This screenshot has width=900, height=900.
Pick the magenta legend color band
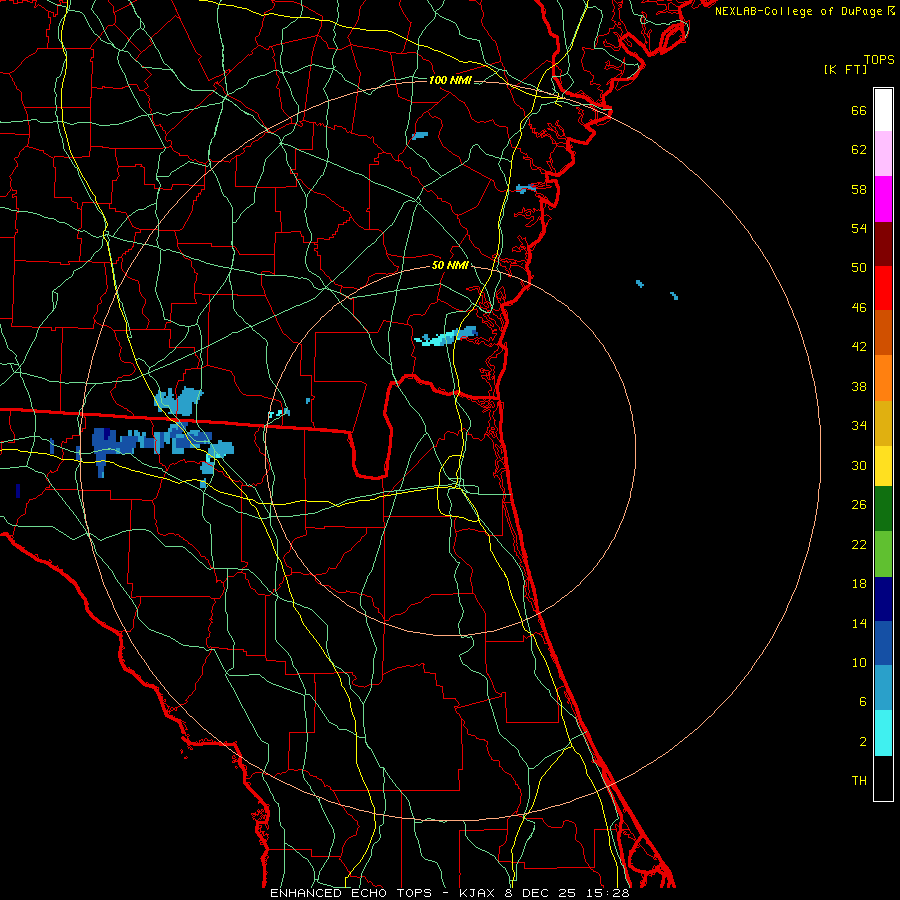coord(883,199)
